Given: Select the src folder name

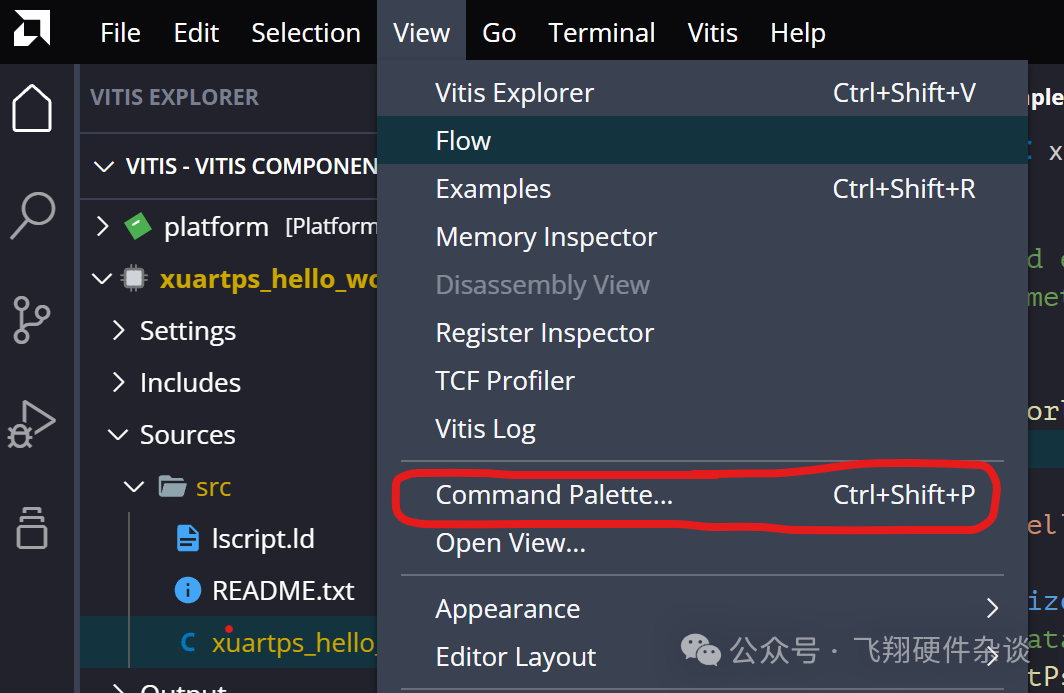Looking at the screenshot, I should tap(213, 487).
